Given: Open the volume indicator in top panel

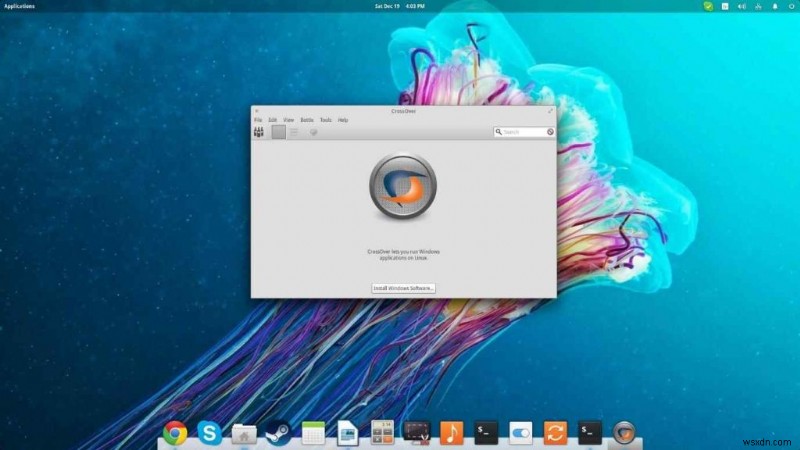Looking at the screenshot, I should coord(741,6).
